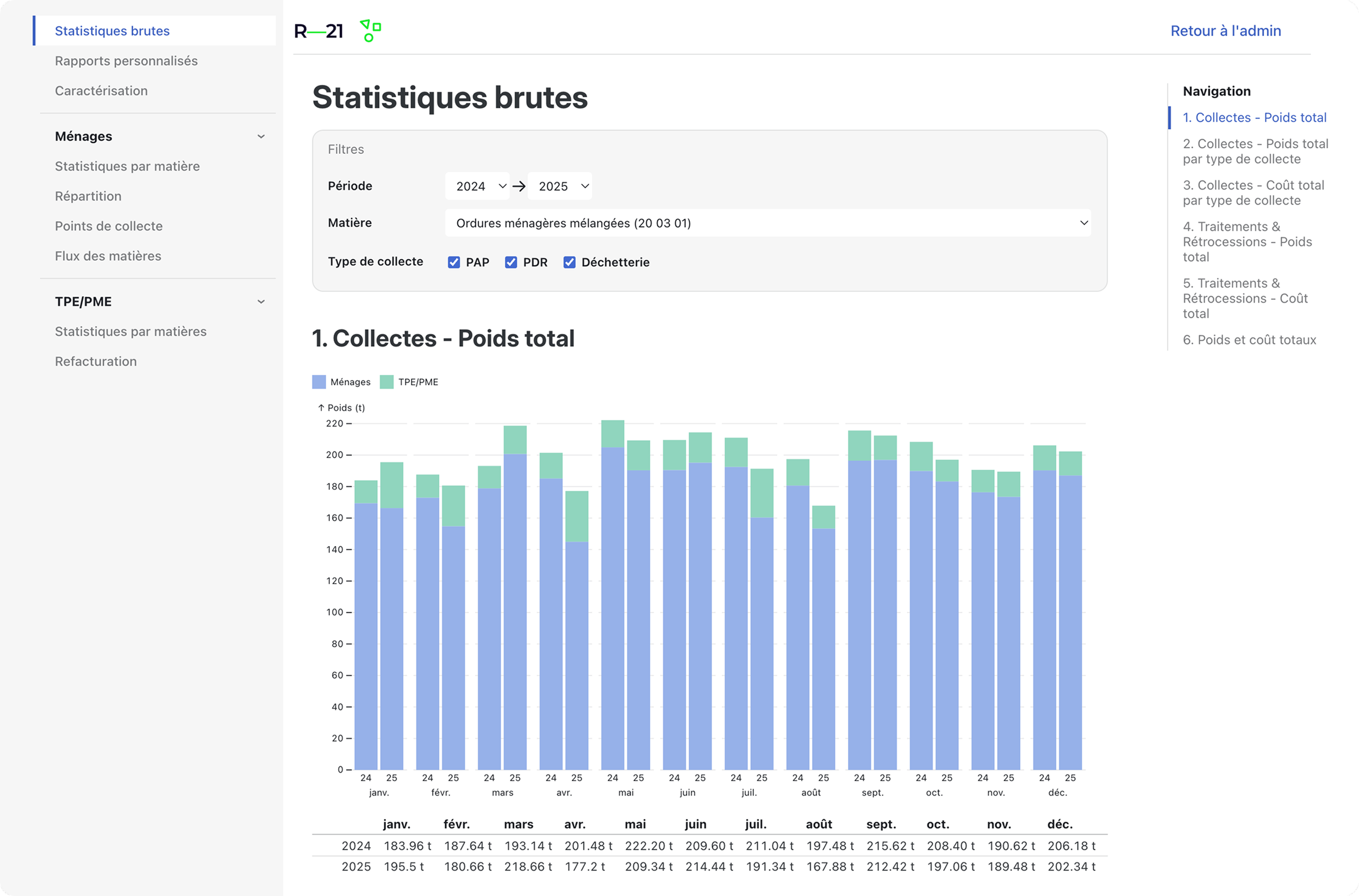Open the 2025 end year dropdown
Screen dimensions: 1359x896
tap(560, 186)
